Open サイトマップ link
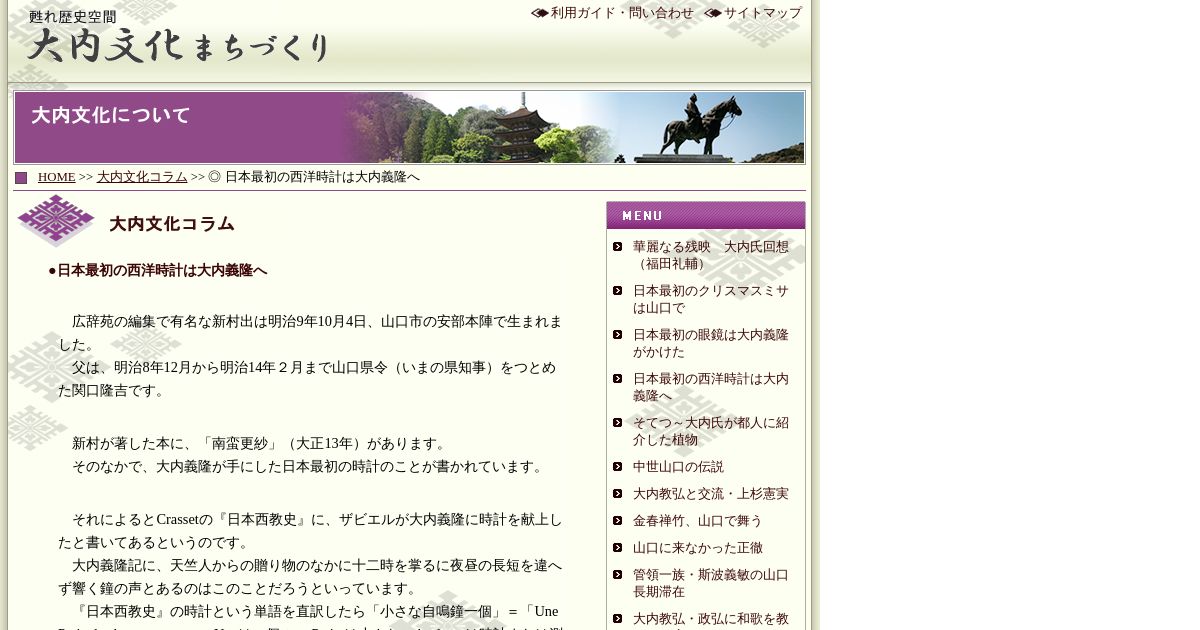 point(763,13)
